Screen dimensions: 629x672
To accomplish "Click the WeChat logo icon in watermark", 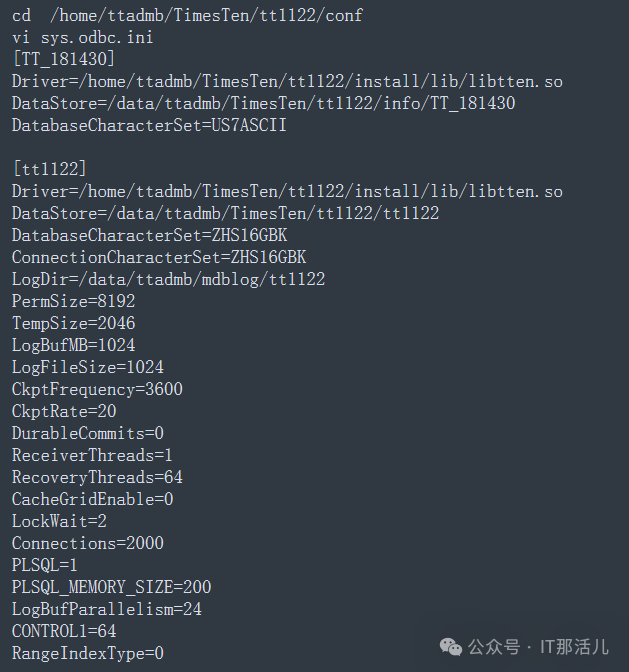I will (451, 647).
